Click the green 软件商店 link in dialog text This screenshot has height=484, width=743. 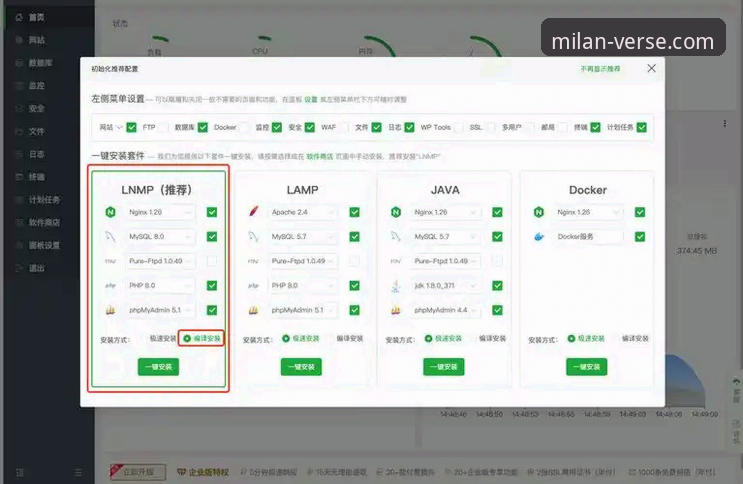coord(320,156)
